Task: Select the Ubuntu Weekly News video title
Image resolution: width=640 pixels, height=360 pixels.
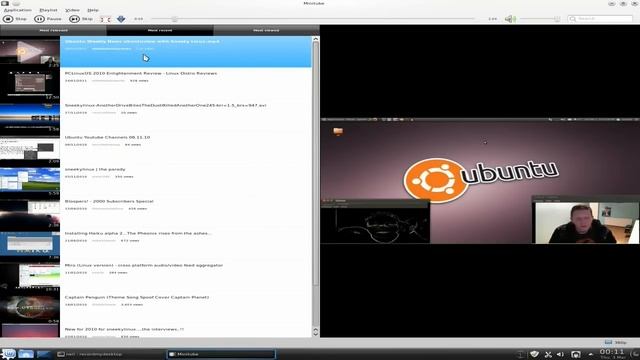Action: tap(142, 41)
